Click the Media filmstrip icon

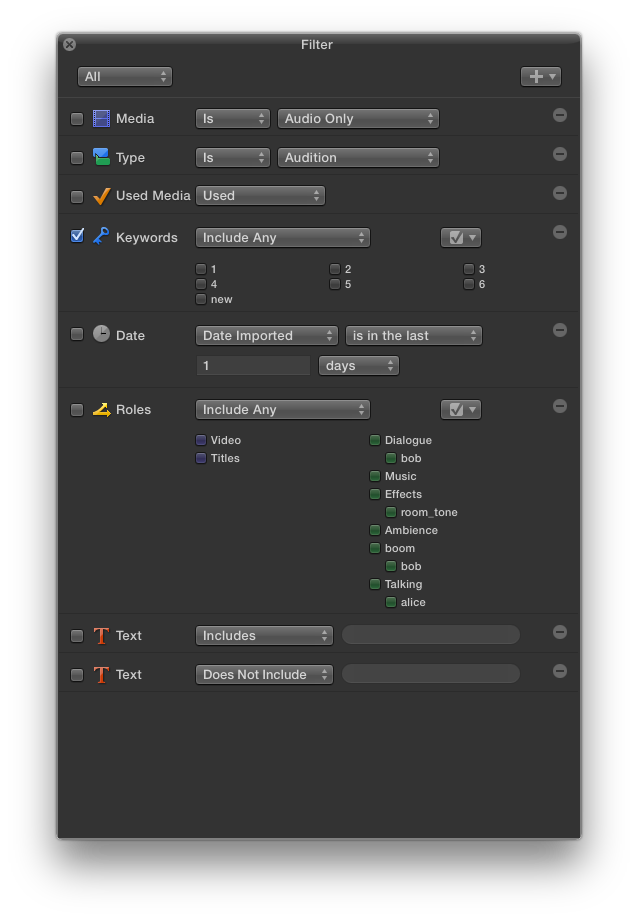101,118
